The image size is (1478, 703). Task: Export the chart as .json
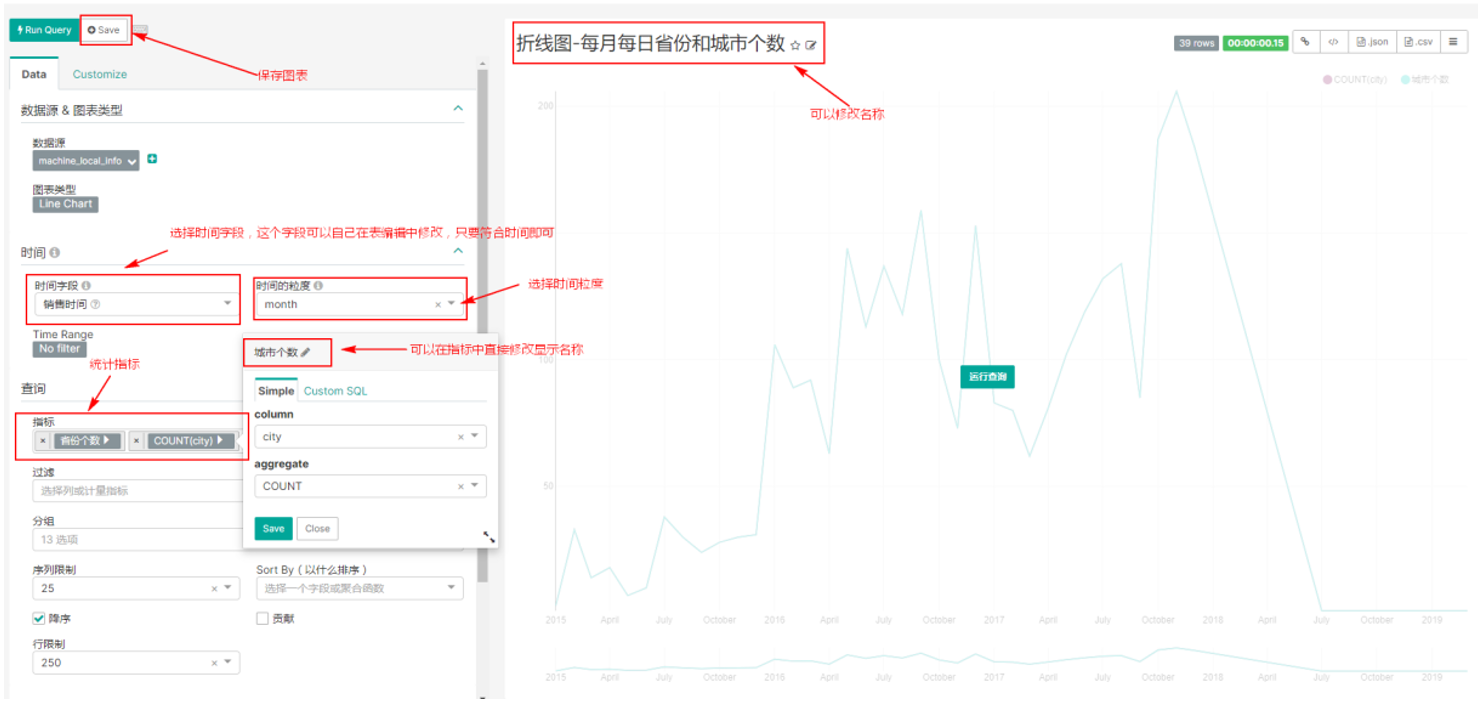(1372, 42)
